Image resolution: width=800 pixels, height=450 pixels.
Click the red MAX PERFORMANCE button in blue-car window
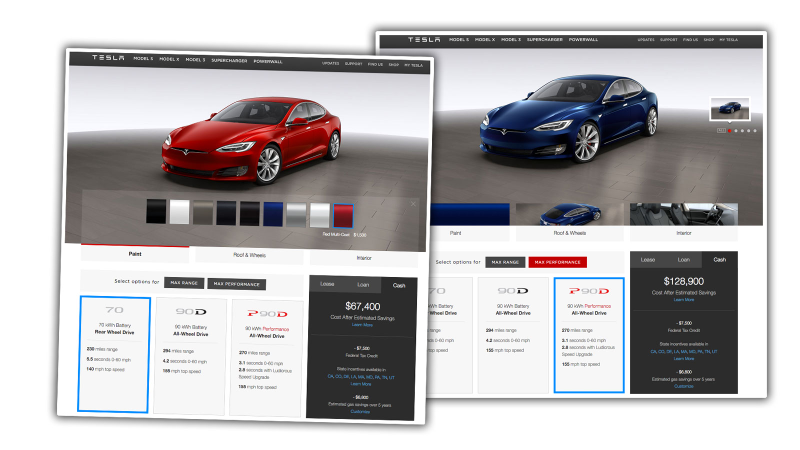[x=558, y=262]
